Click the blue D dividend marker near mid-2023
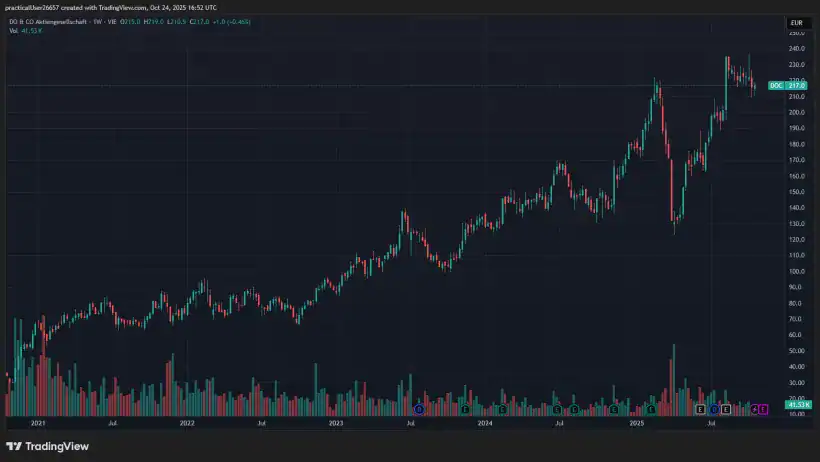The image size is (820, 462). (418, 409)
